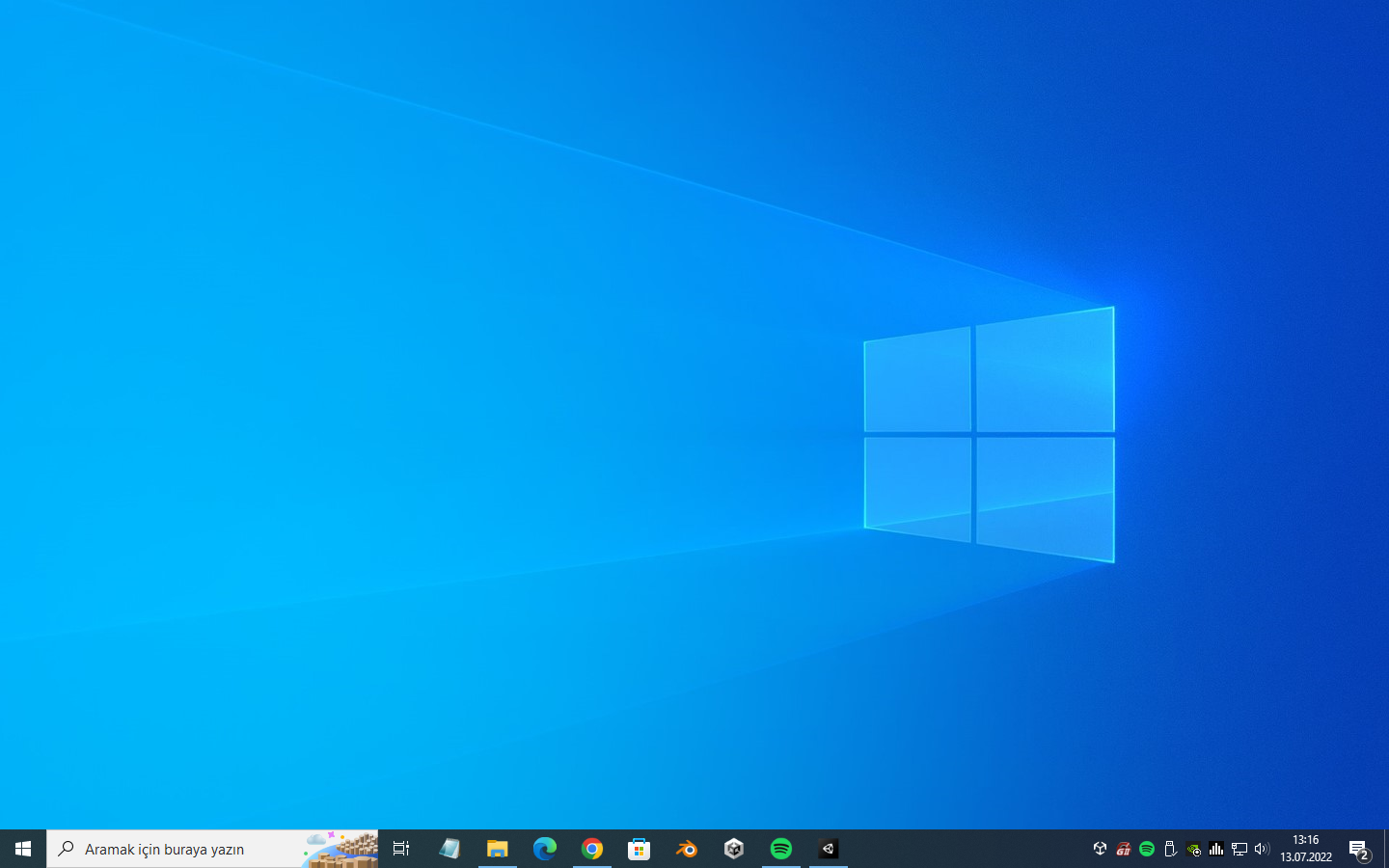Open the red GII tray application

tap(1123, 849)
